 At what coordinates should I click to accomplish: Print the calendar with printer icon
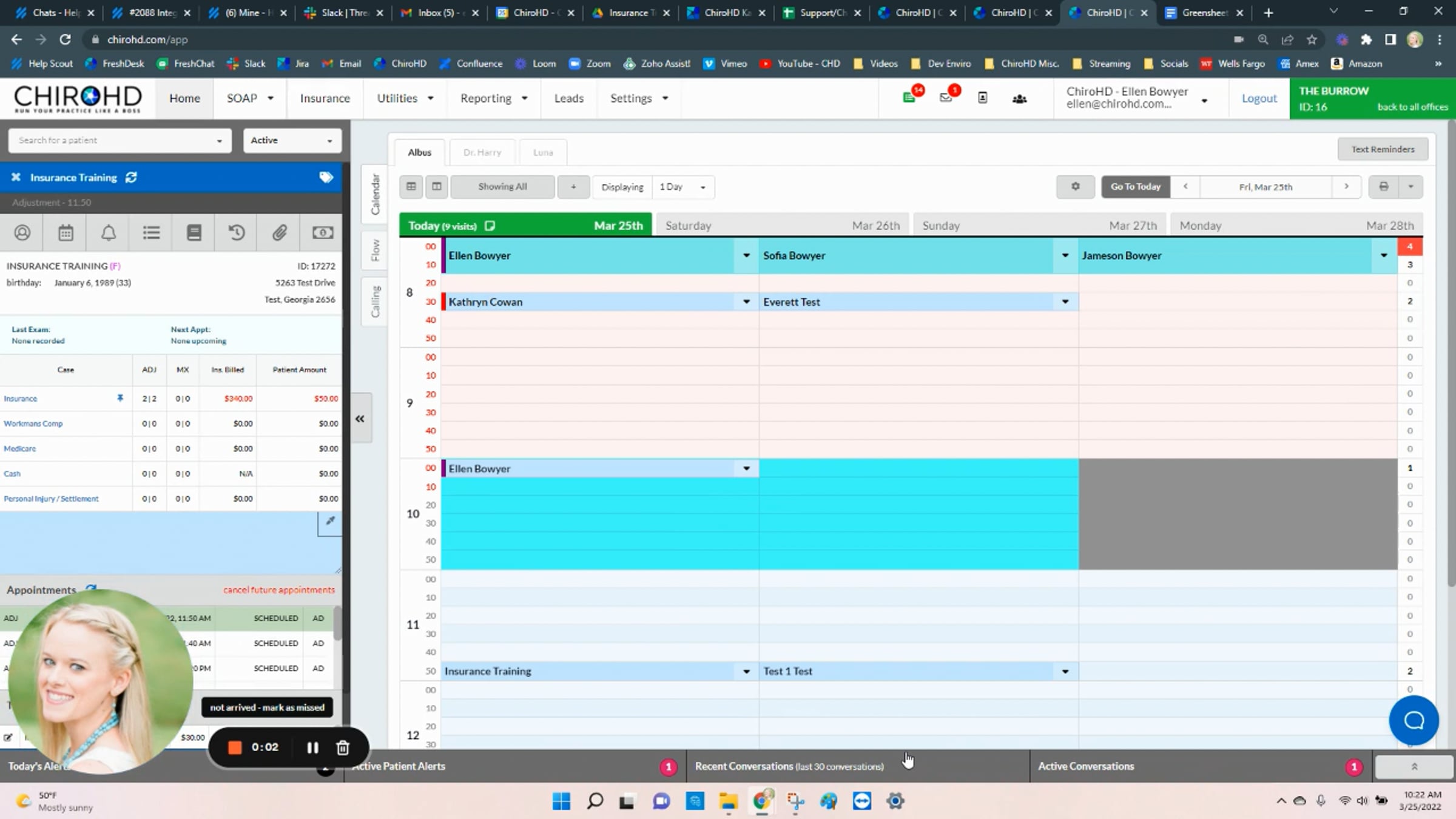pos(1383,187)
